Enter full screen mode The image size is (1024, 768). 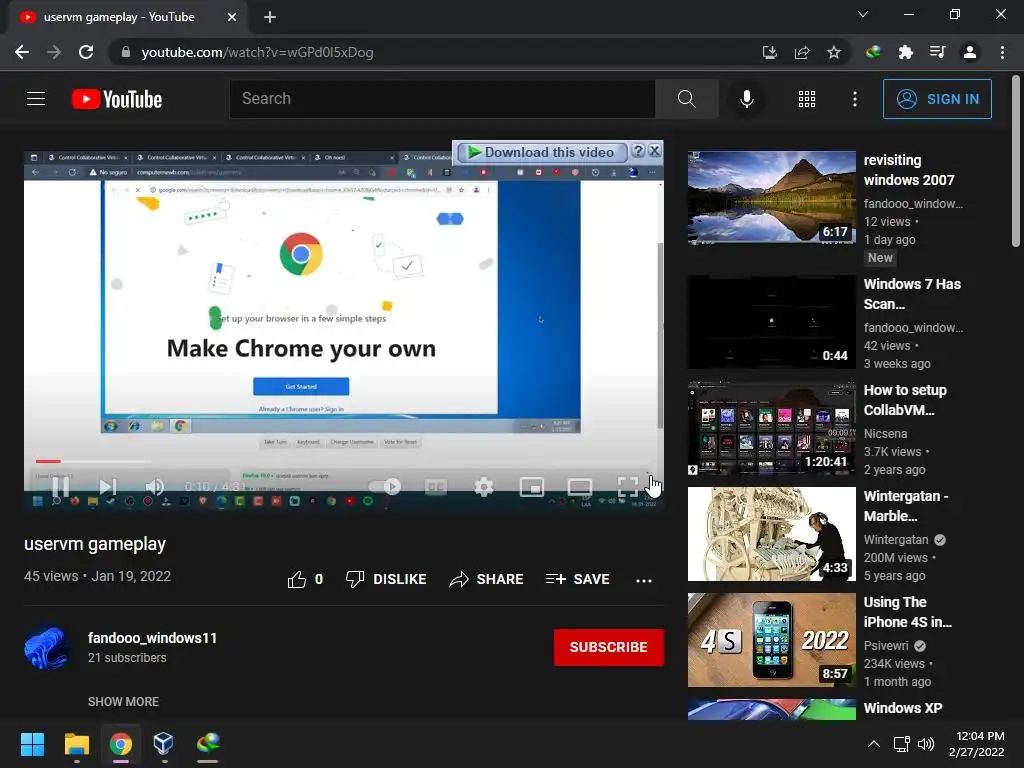point(628,487)
